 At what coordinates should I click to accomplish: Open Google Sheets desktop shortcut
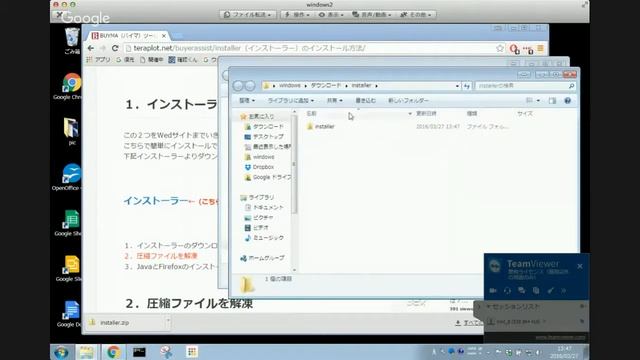tap(71, 223)
